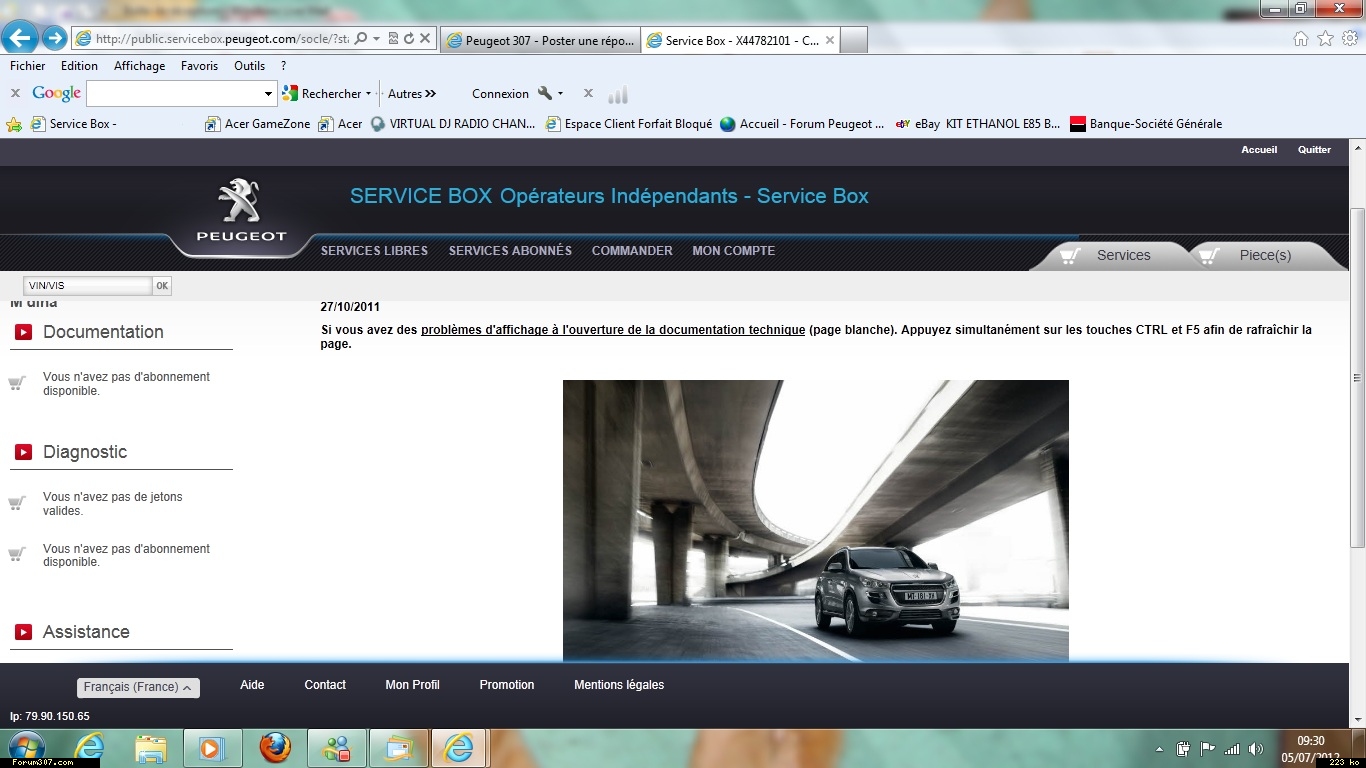This screenshot has width=1366, height=768.
Task: Open eBay KIT ETHANOL E85 bookmark
Action: (x=978, y=124)
